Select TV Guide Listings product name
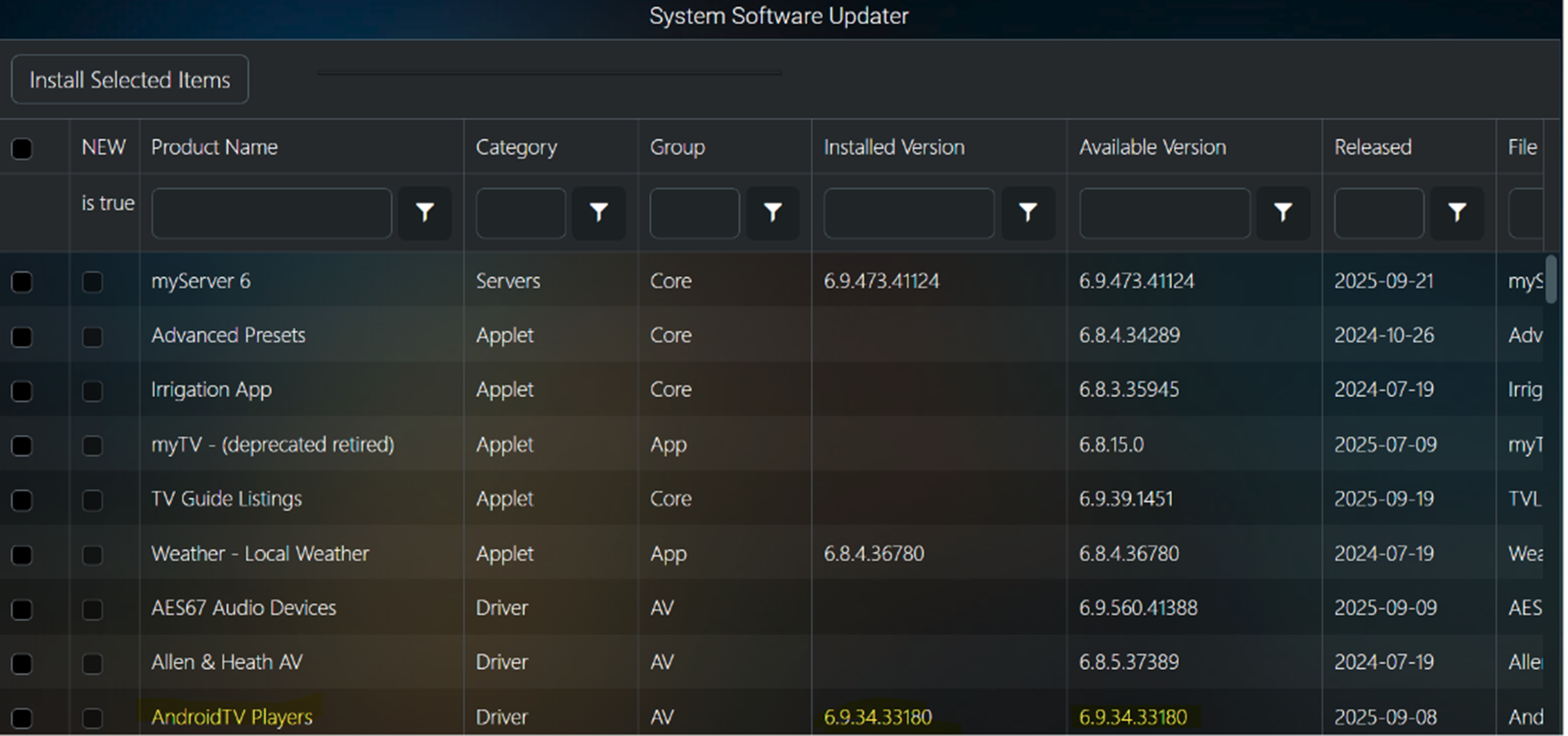The height and width of the screenshot is (736, 1568). click(226, 498)
